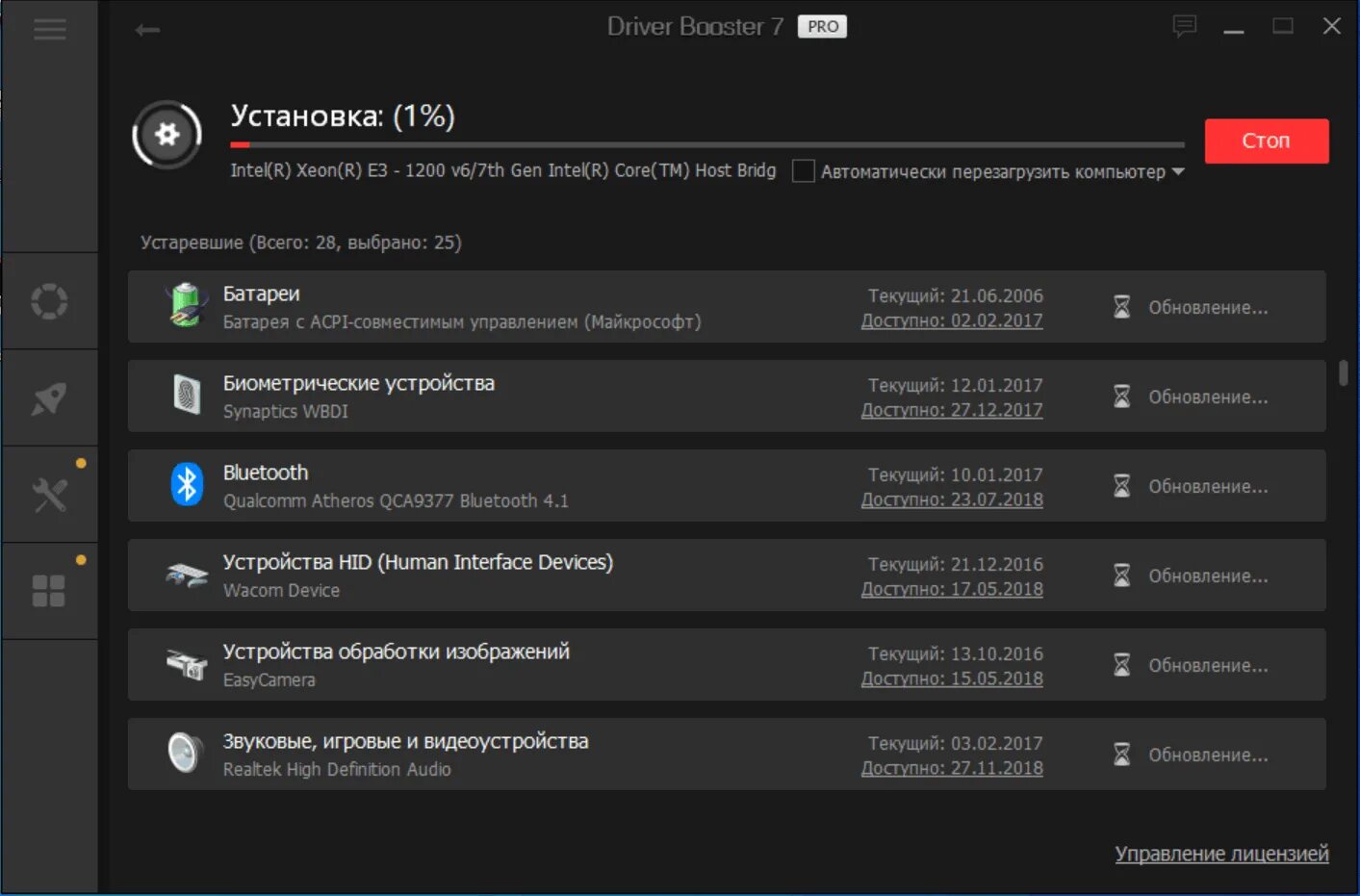
Task: Click the Установка: (1%) heading
Action: click(343, 115)
